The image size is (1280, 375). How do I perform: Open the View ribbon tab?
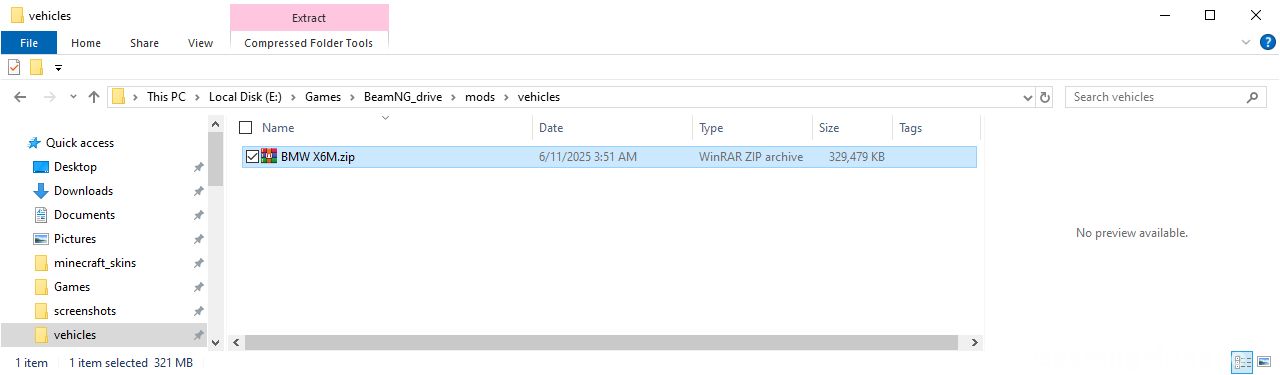click(x=200, y=43)
